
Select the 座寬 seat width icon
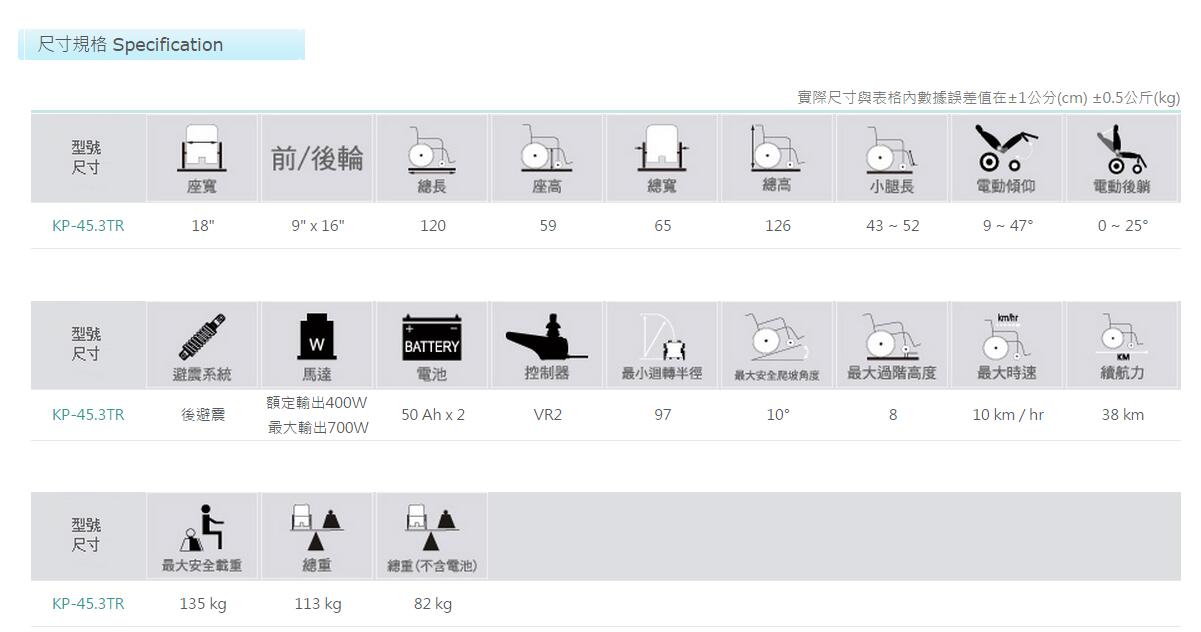click(x=202, y=150)
